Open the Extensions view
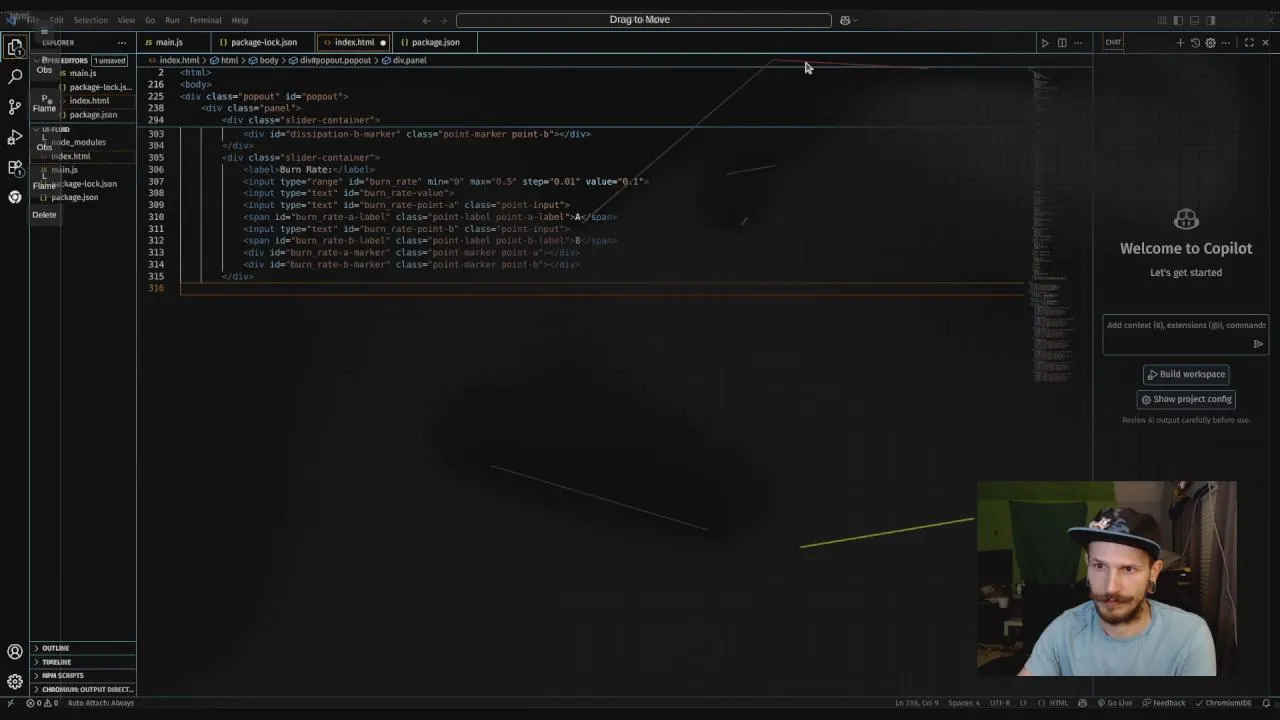This screenshot has height=720, width=1280. (15, 167)
